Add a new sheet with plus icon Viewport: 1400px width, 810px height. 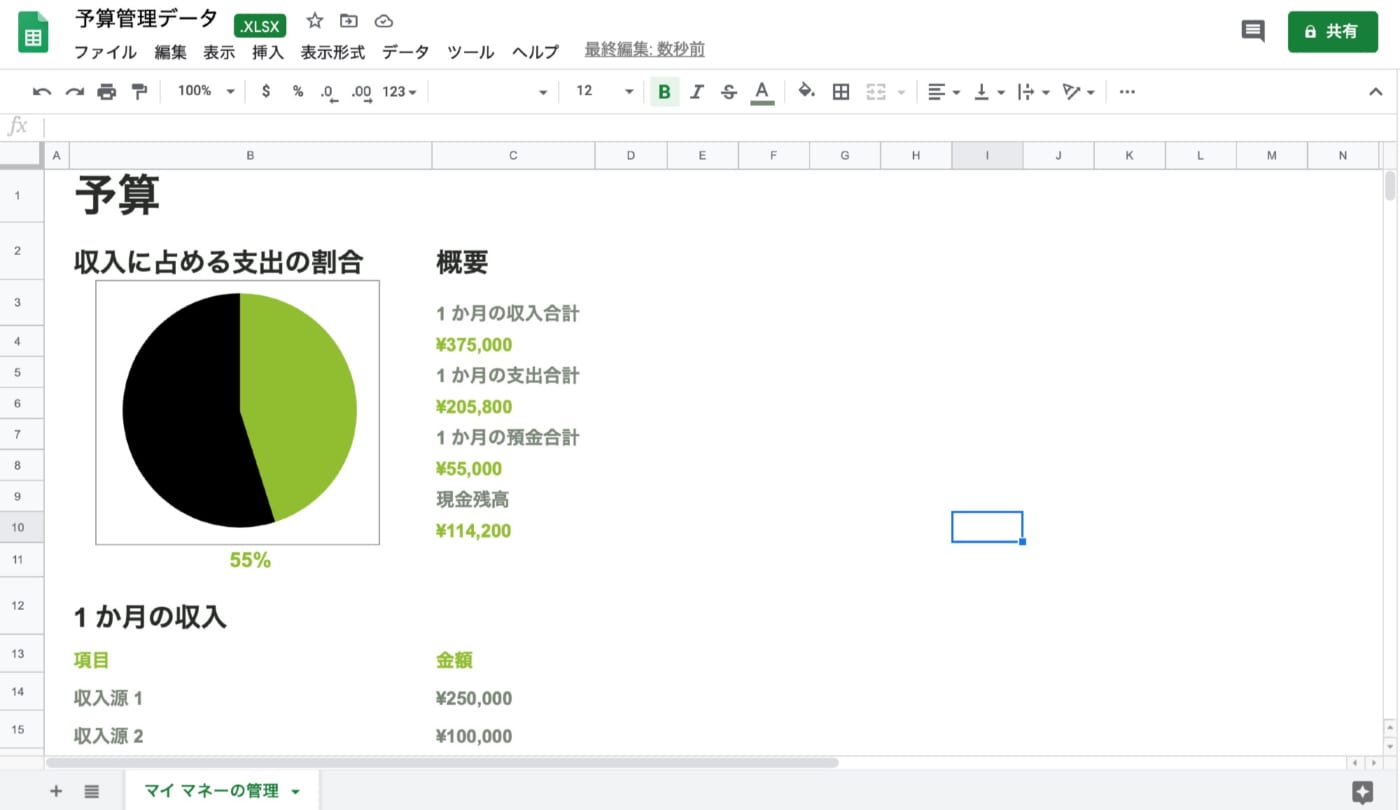click(x=56, y=791)
